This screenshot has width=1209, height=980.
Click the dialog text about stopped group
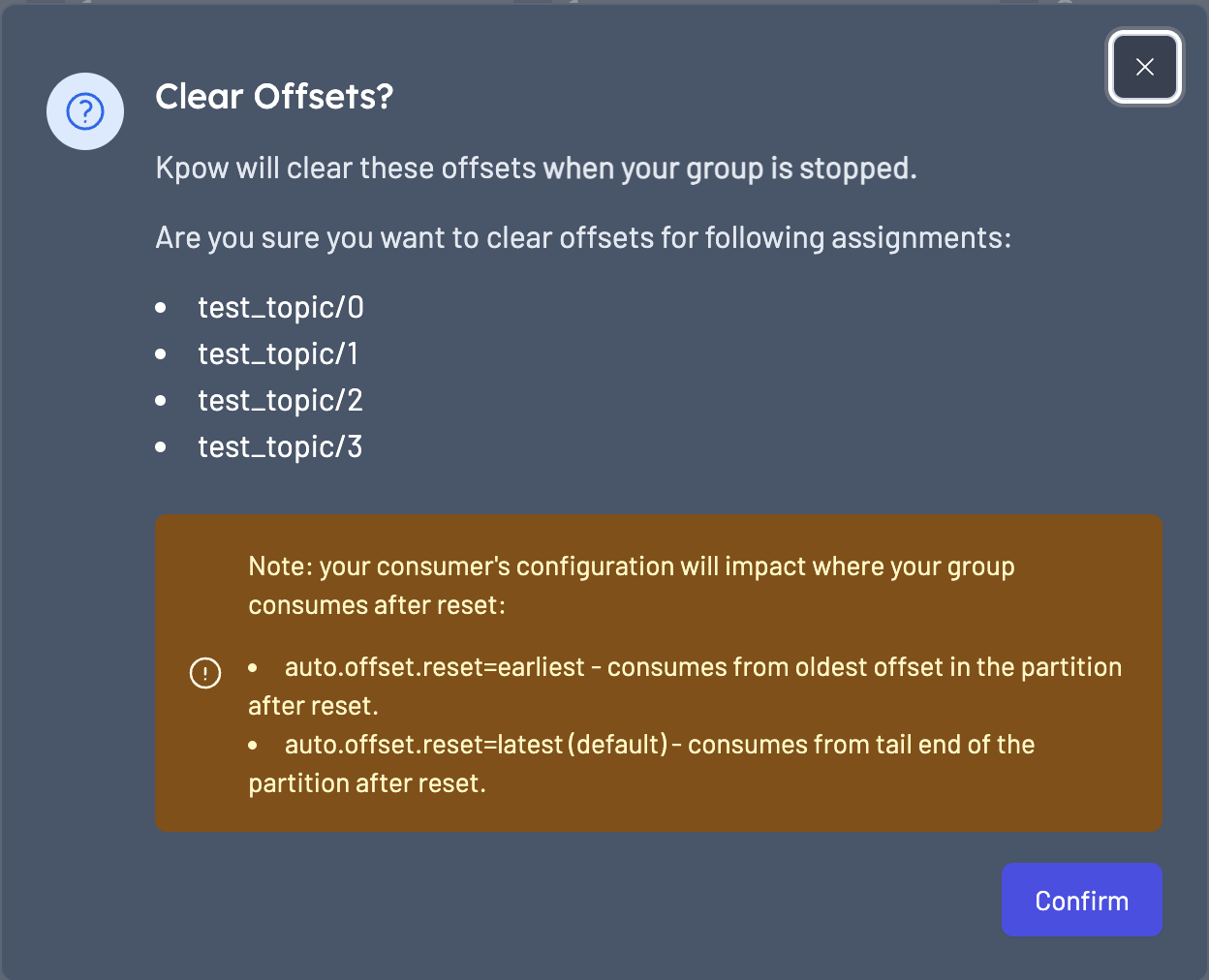(536, 168)
